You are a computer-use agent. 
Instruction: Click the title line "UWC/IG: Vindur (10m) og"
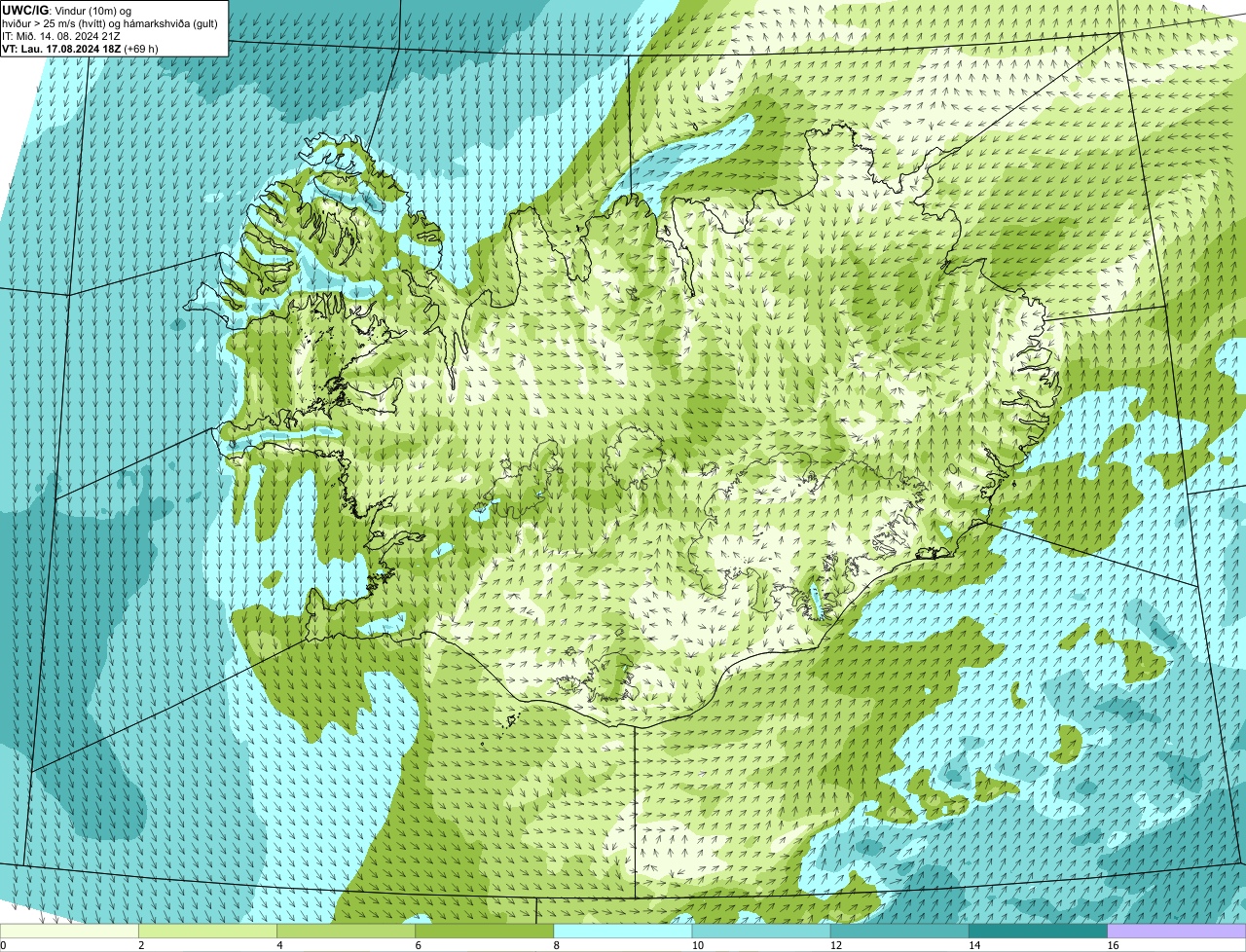(67, 11)
